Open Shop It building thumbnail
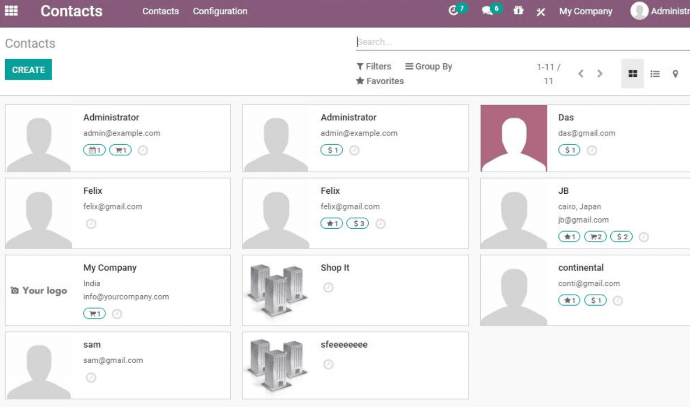The height and width of the screenshot is (407, 690). pos(276,290)
